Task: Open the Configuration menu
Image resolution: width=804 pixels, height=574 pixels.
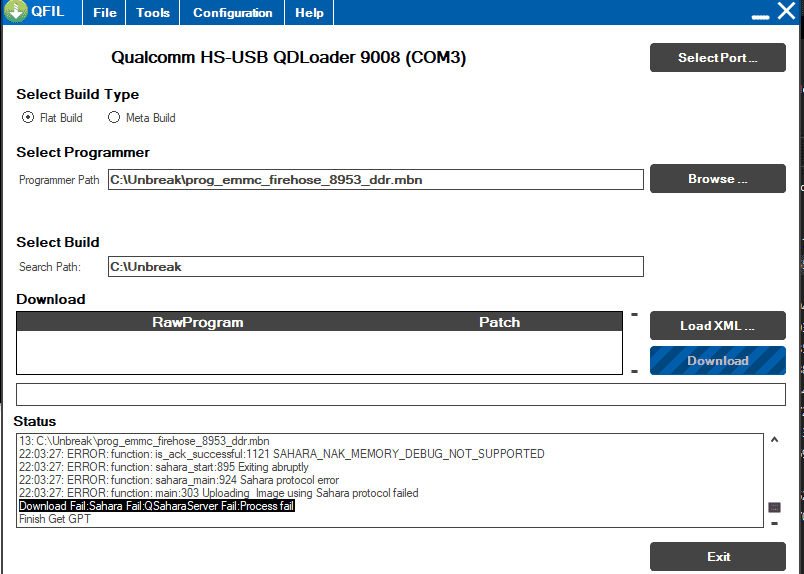Action: click(232, 13)
